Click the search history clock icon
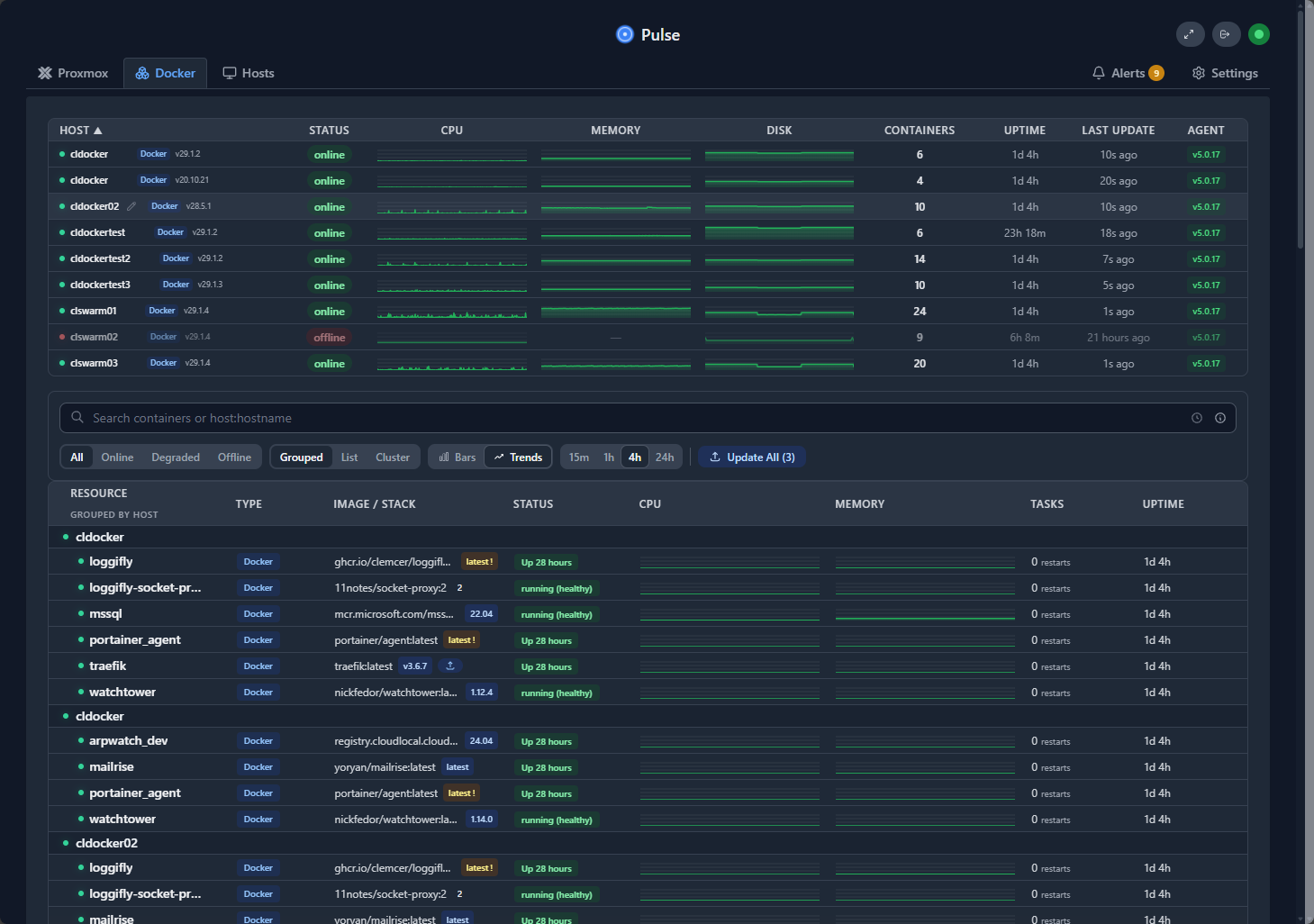Viewport: 1314px width, 924px height. click(x=1197, y=418)
